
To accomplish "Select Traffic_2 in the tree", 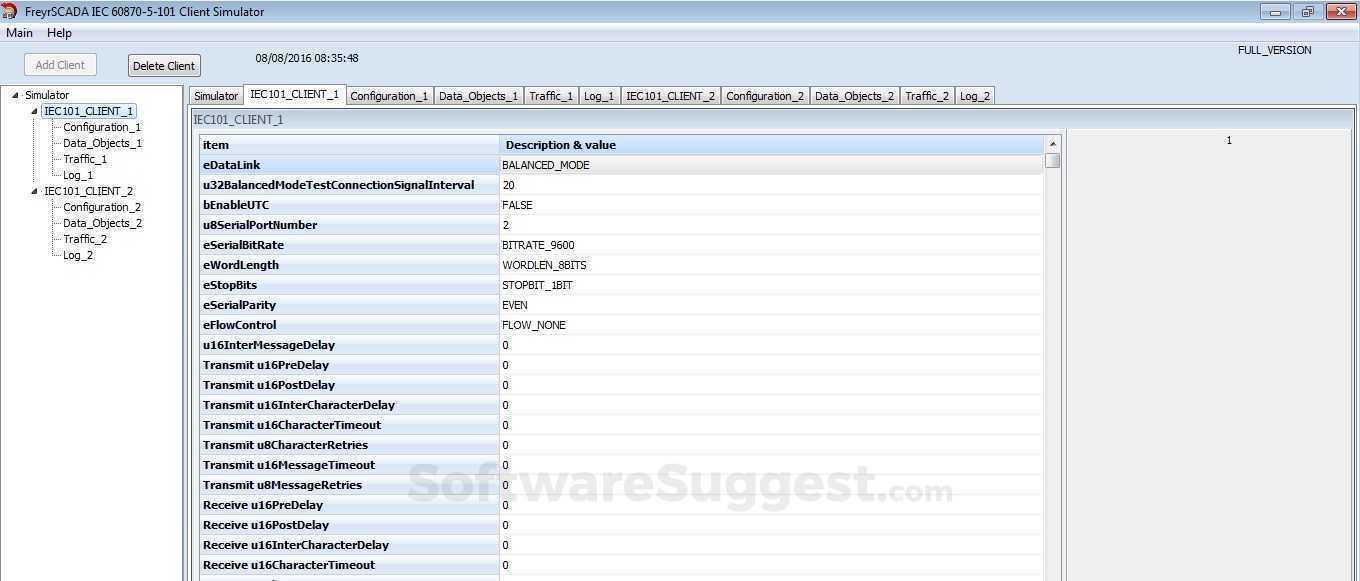I will click(x=85, y=239).
